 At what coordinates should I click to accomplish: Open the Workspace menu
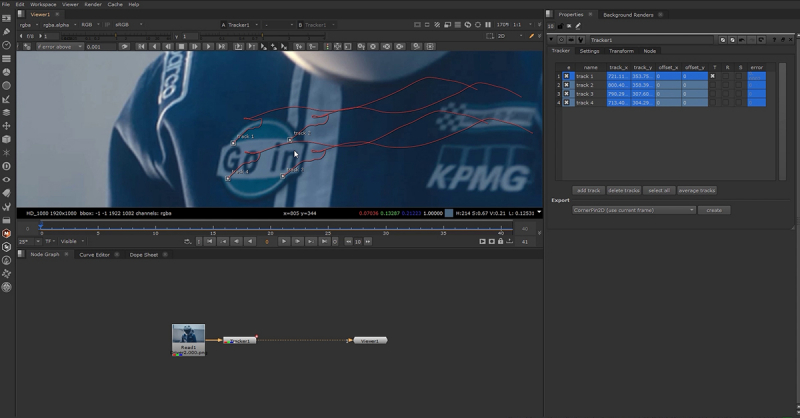pos(42,4)
